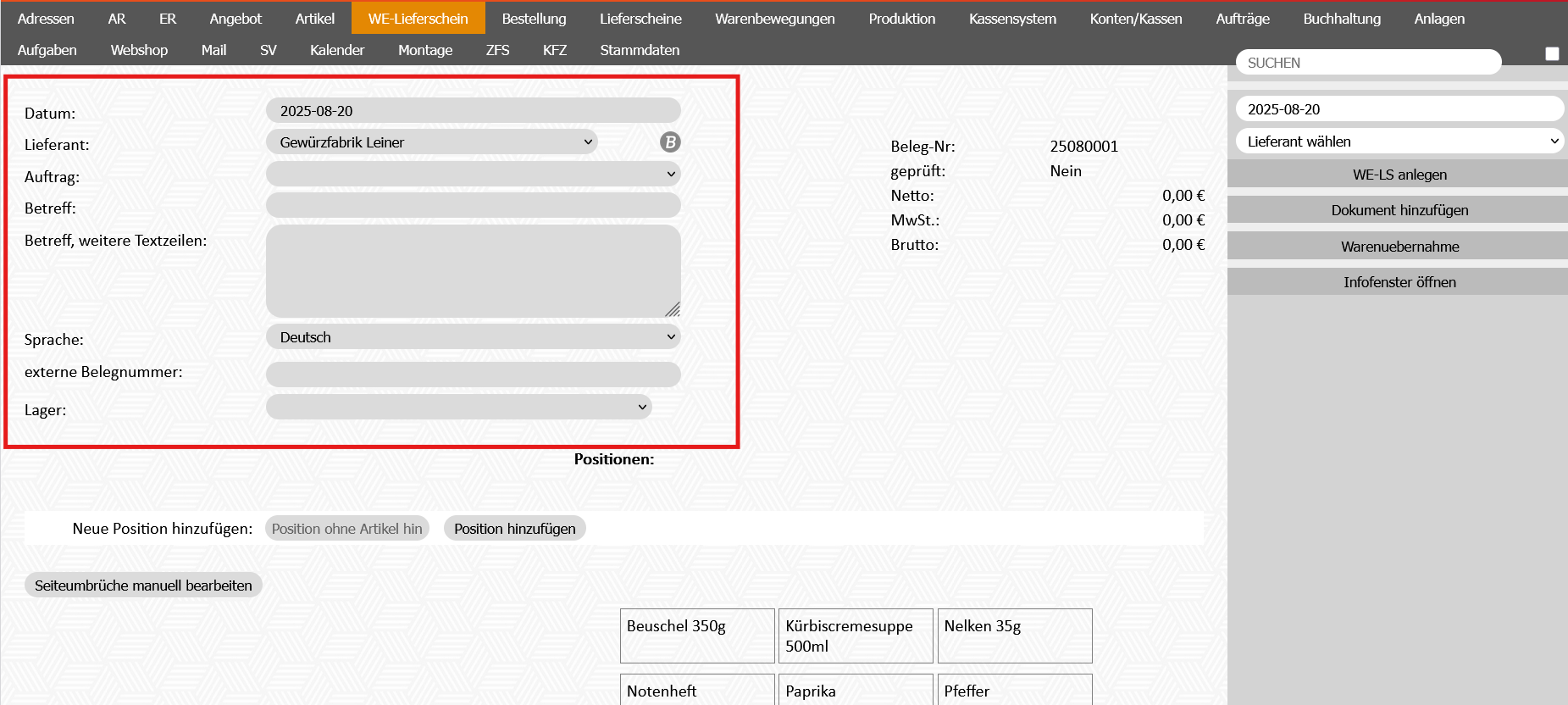Select the Paprika article tile
Screen dimensions: 1568x705
tap(856, 690)
